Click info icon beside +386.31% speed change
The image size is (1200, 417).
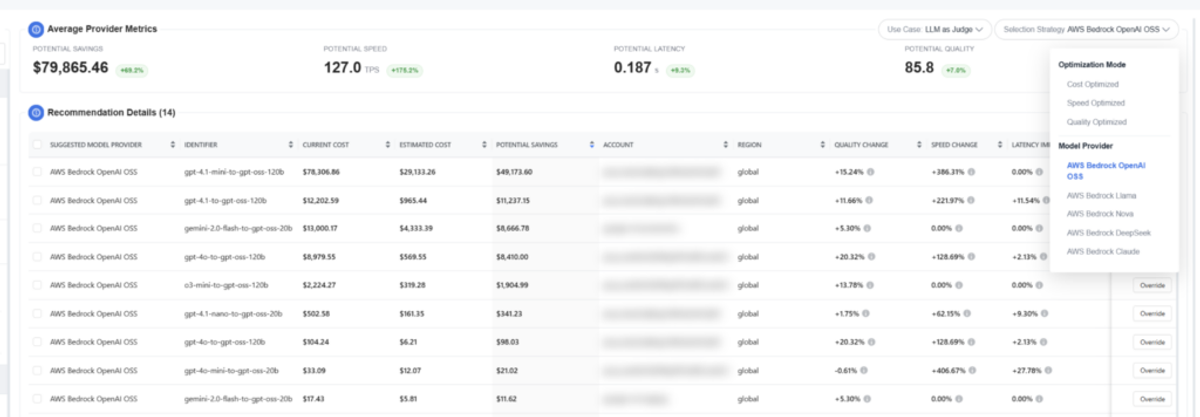[x=971, y=172]
